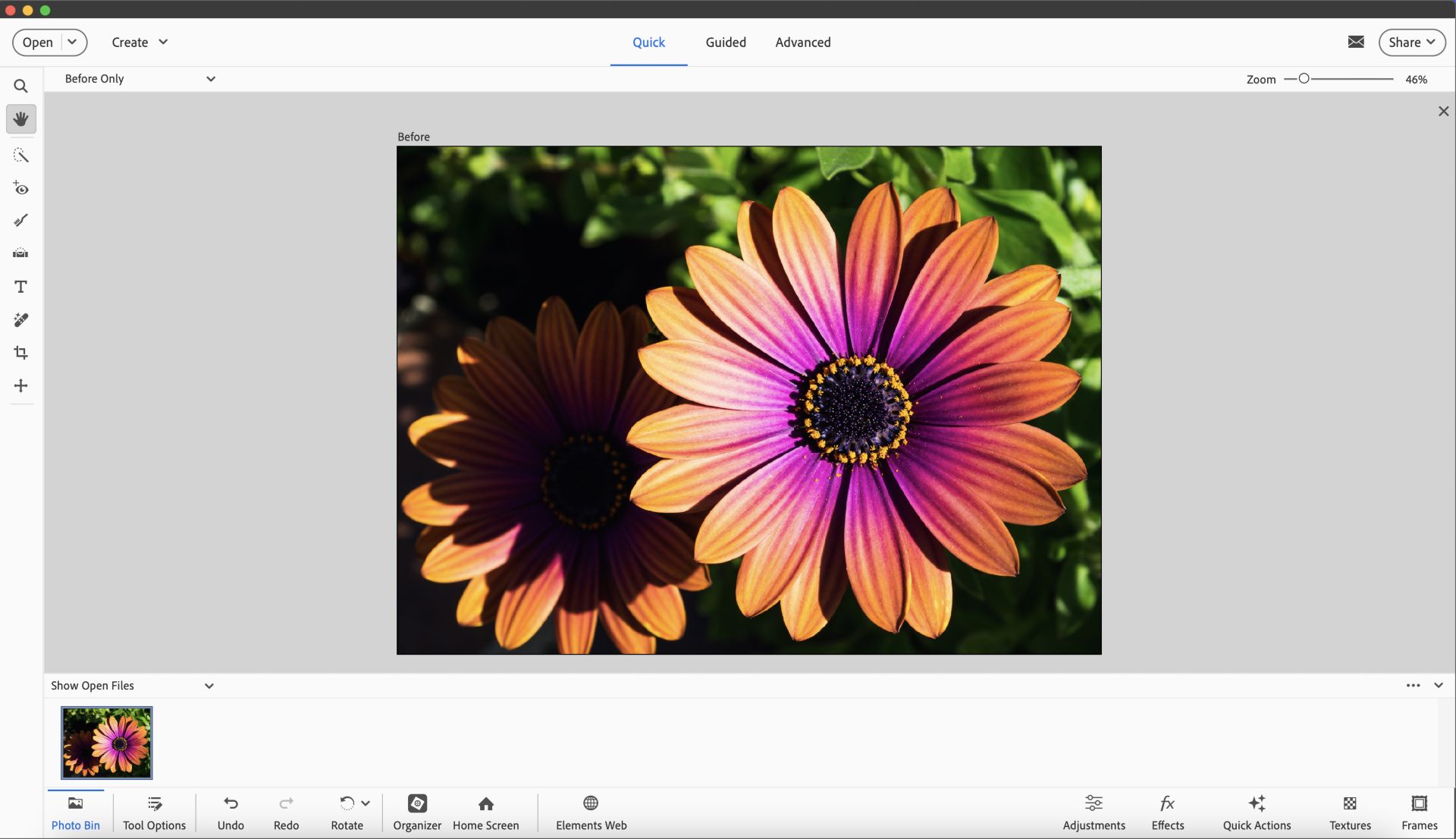Click the Zoom slider track

coord(1350,79)
